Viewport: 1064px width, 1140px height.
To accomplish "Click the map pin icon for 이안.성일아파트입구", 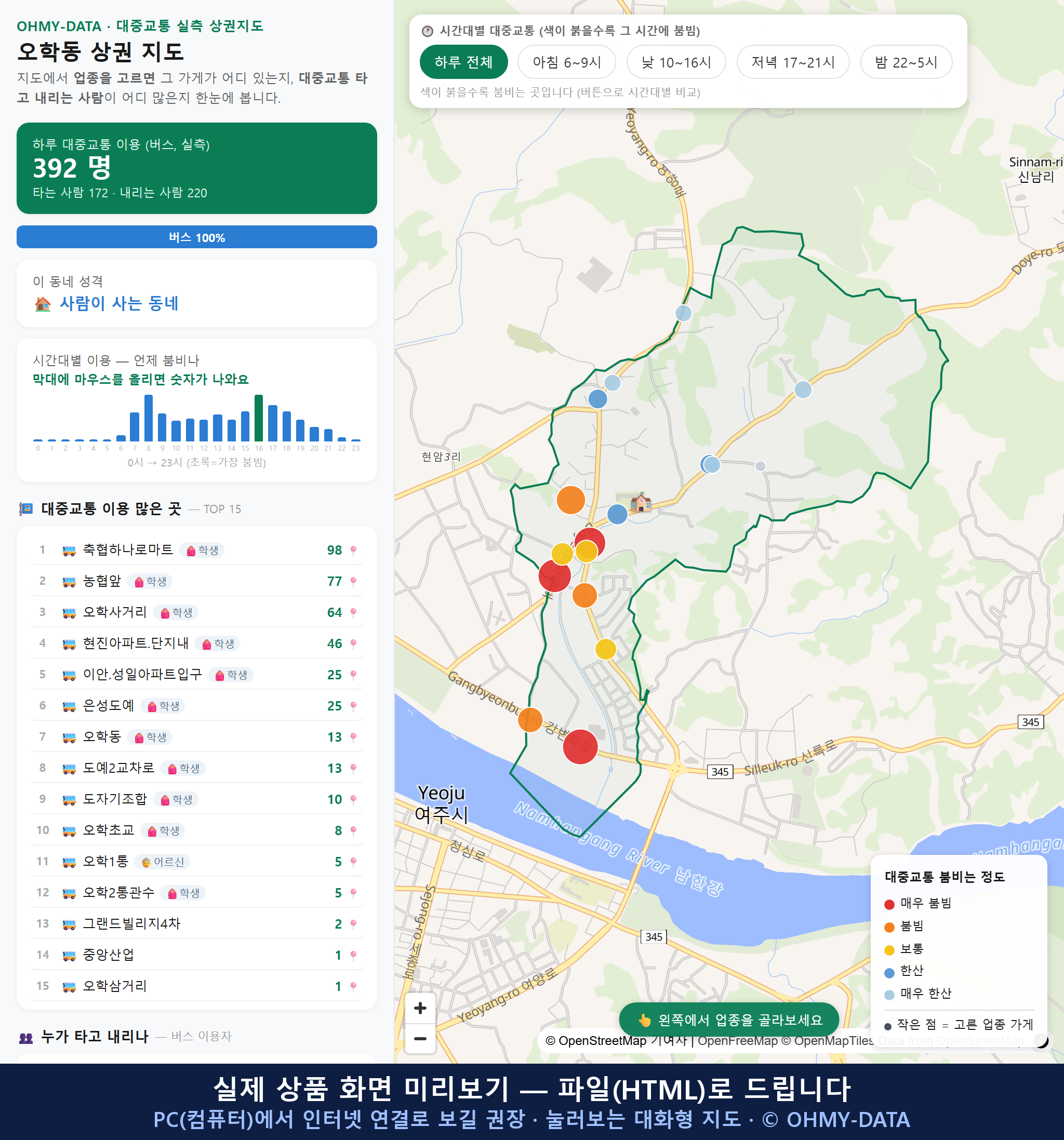I will point(353,675).
